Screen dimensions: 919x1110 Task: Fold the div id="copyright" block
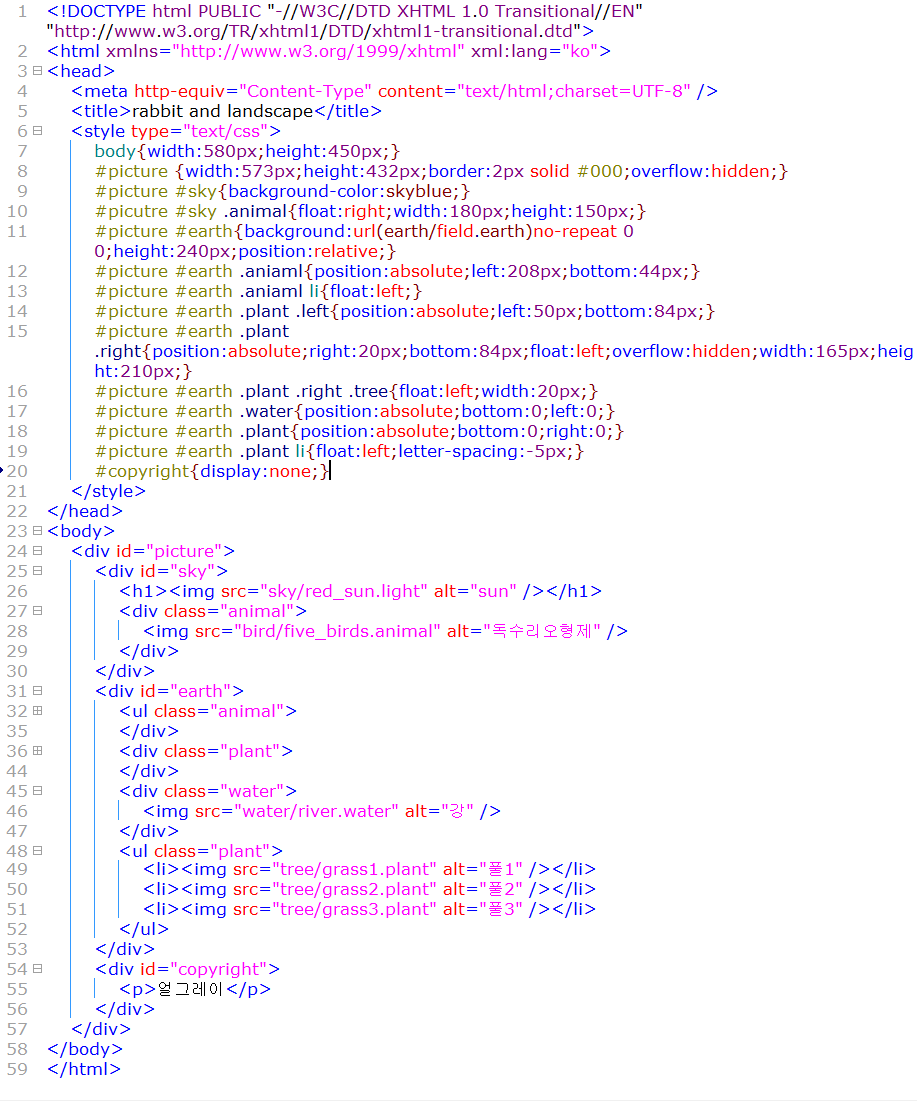[37, 969]
